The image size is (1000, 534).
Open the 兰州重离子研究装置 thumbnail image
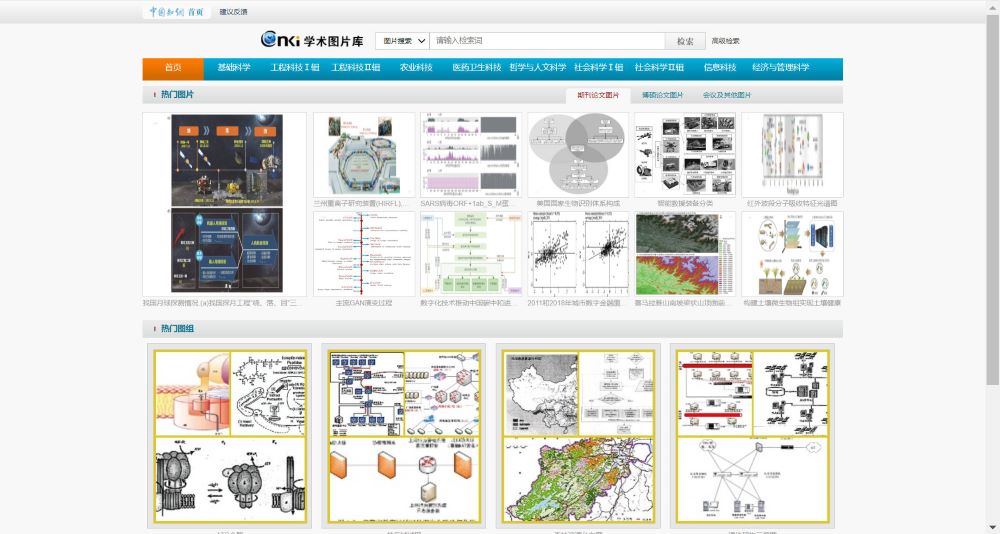[x=363, y=154]
